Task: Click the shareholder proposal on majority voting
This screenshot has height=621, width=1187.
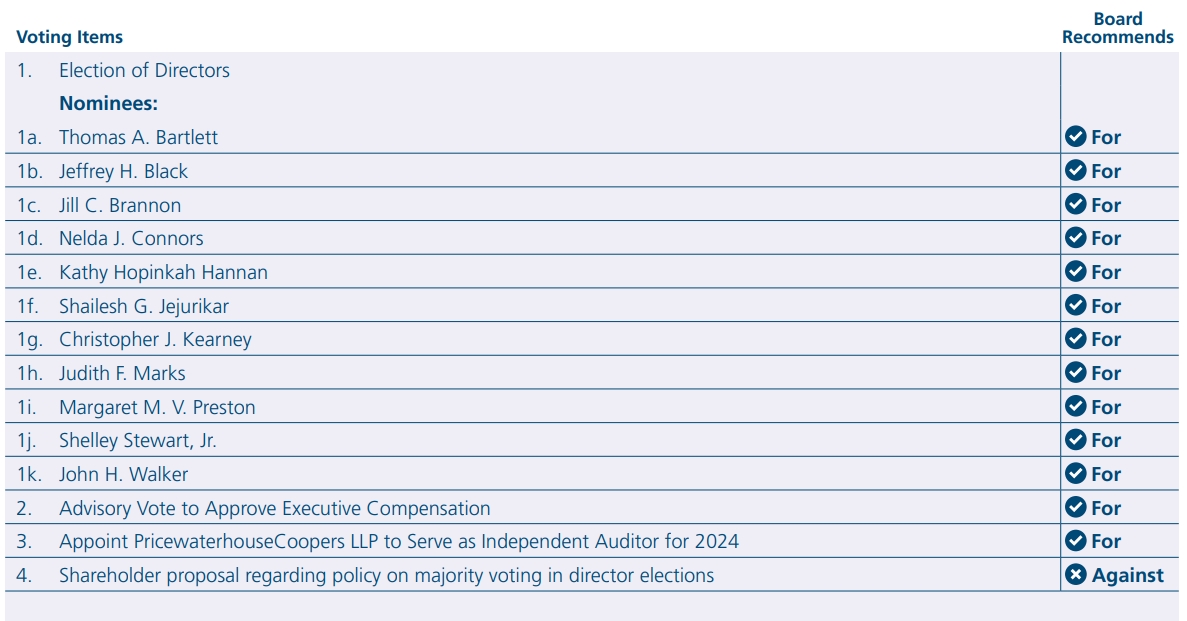Action: [386, 575]
